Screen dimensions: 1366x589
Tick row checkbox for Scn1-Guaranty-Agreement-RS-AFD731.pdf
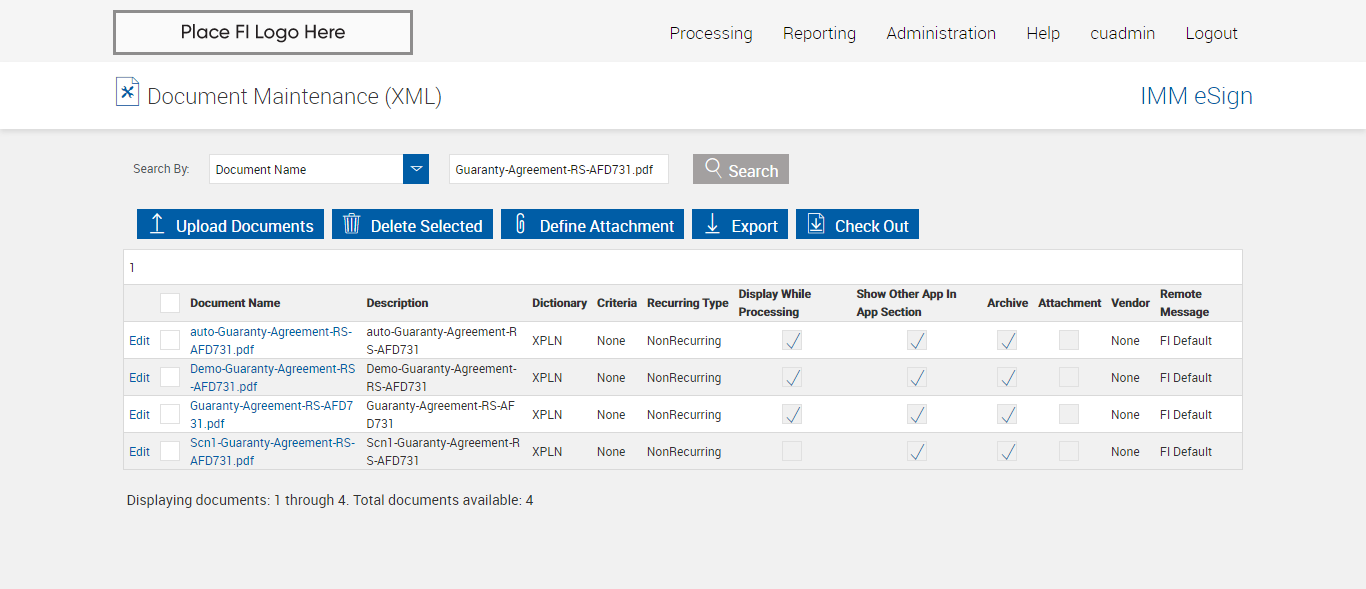(170, 451)
